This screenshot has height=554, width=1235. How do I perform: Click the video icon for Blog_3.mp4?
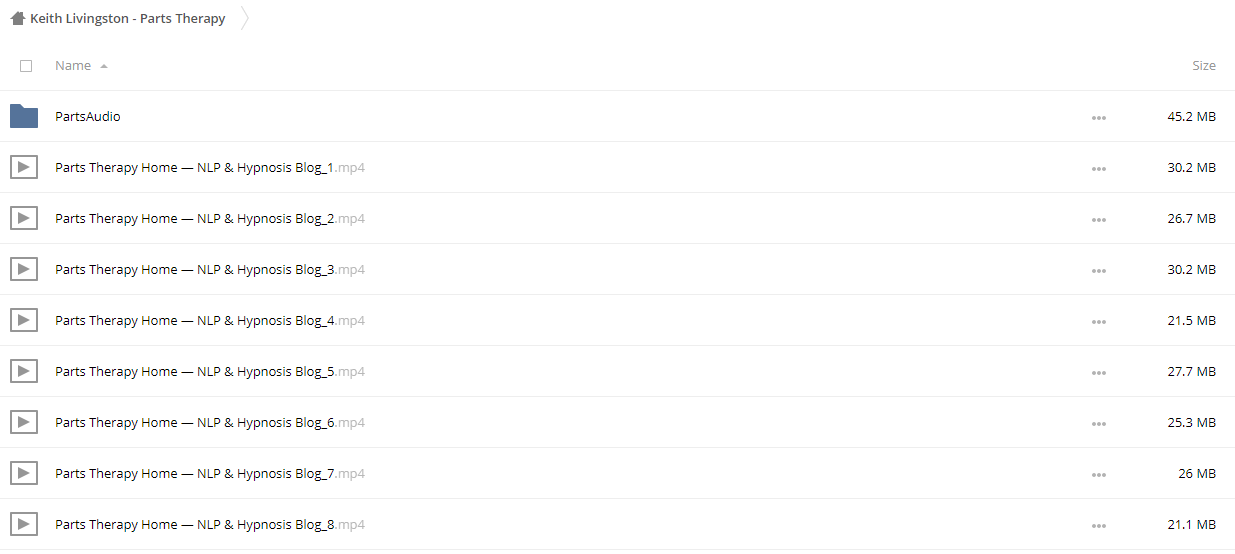pyautogui.click(x=24, y=269)
